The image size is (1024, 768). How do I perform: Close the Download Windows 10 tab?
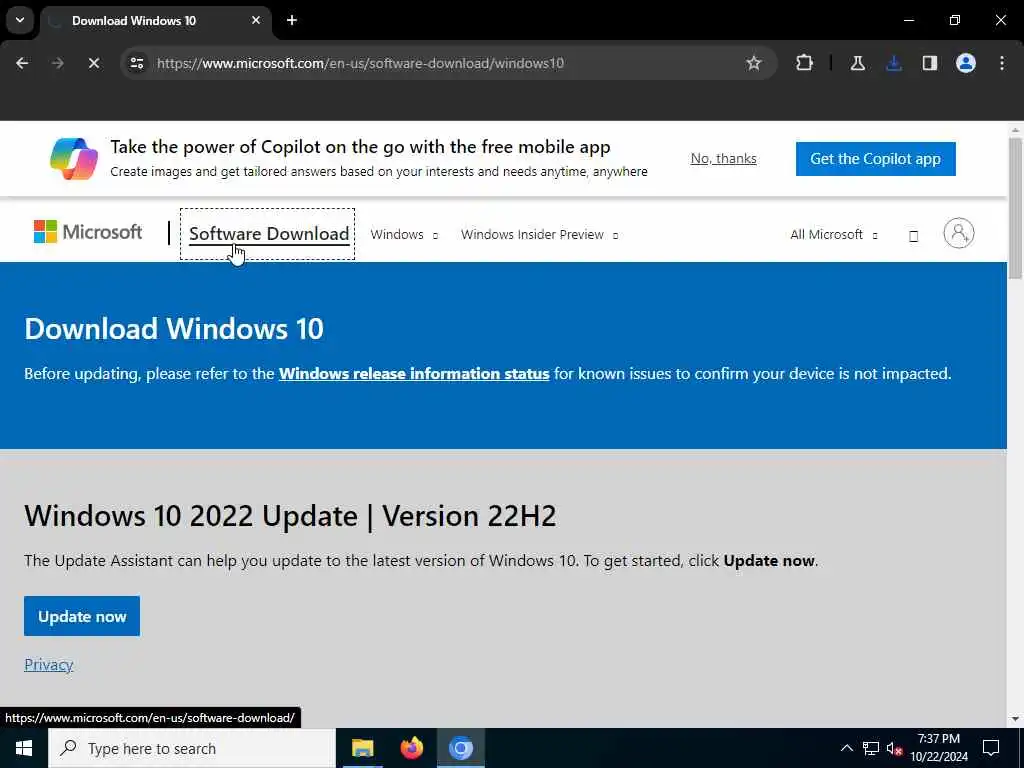(256, 20)
